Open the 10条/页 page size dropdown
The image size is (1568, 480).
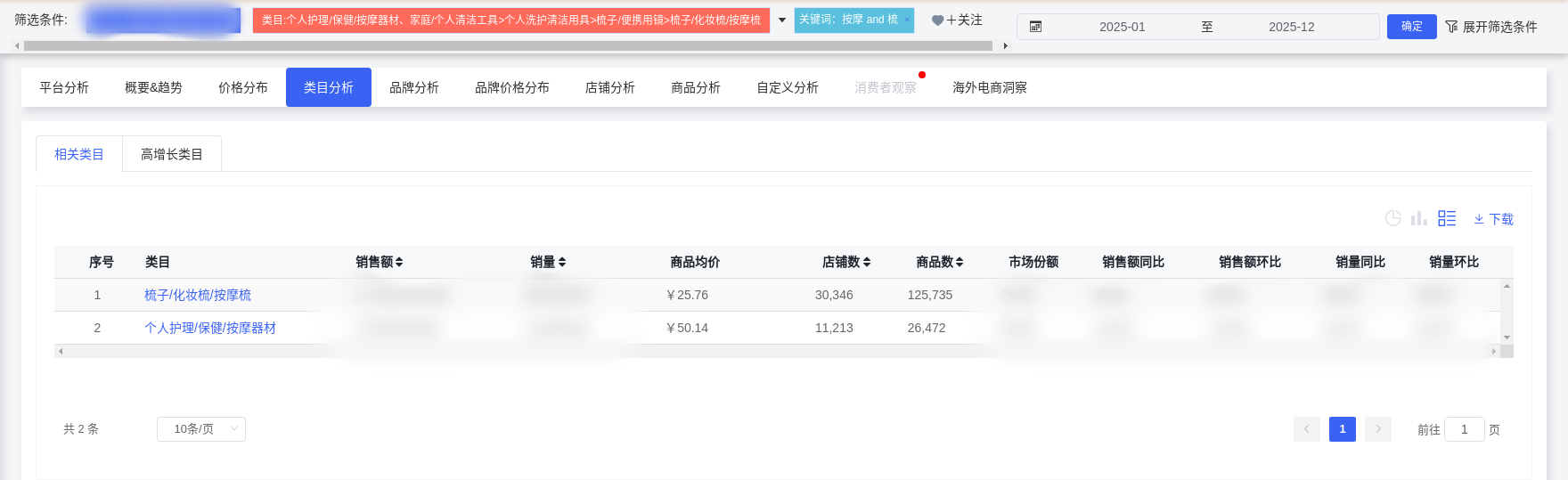click(201, 429)
